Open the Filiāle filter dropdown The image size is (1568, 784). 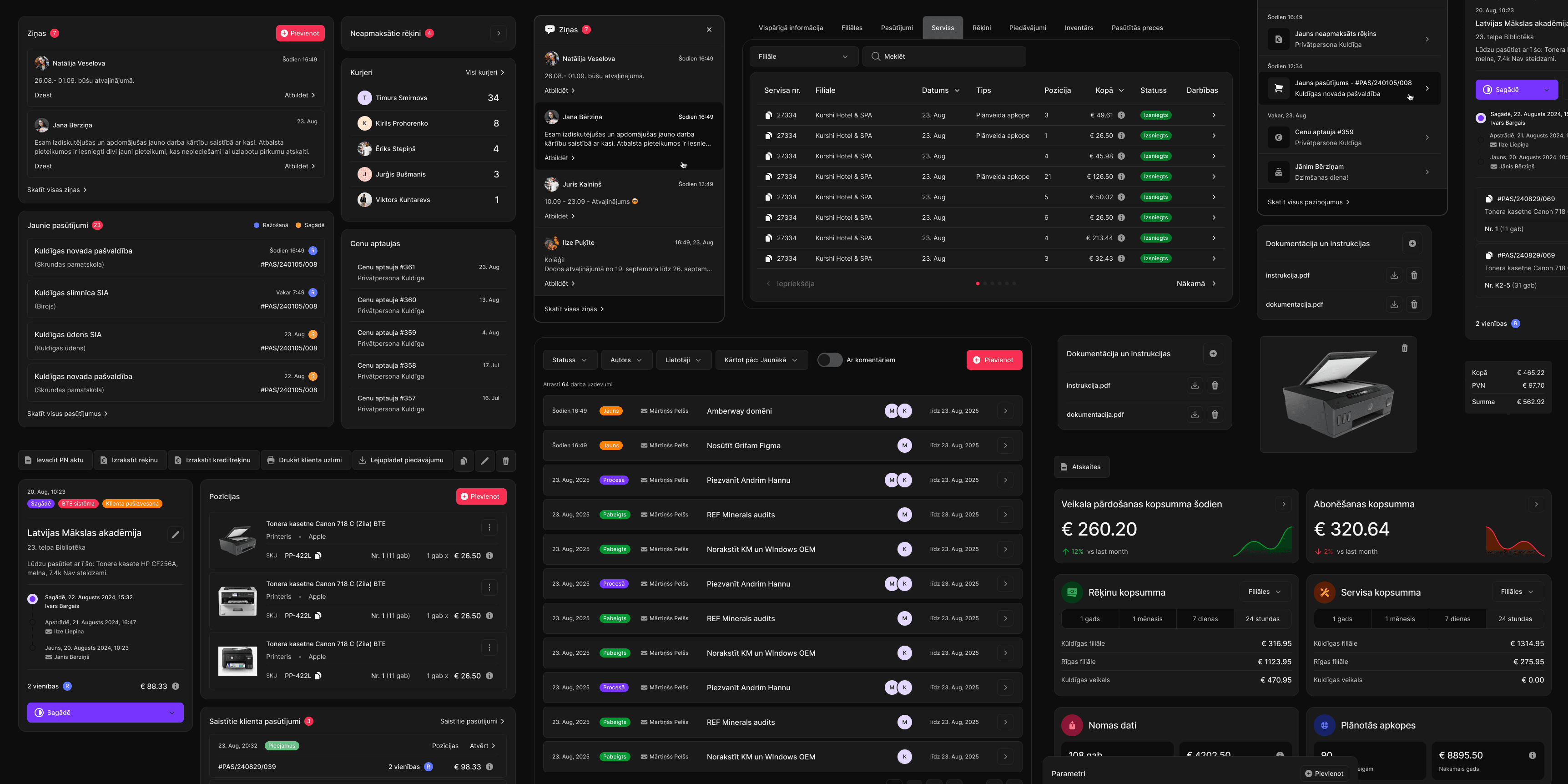(803, 56)
